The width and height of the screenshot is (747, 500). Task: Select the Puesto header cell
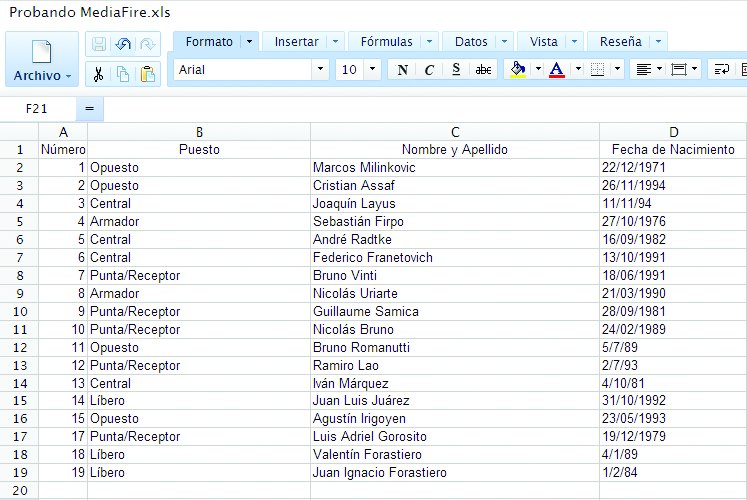point(199,150)
